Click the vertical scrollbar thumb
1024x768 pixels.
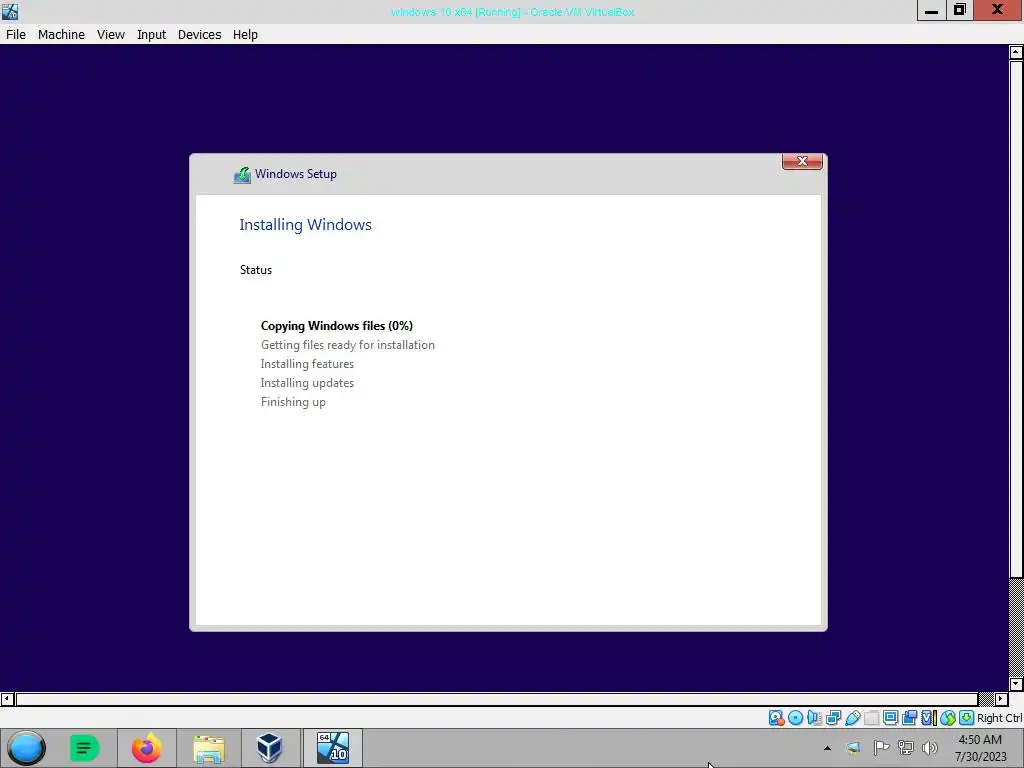(x=1016, y=319)
